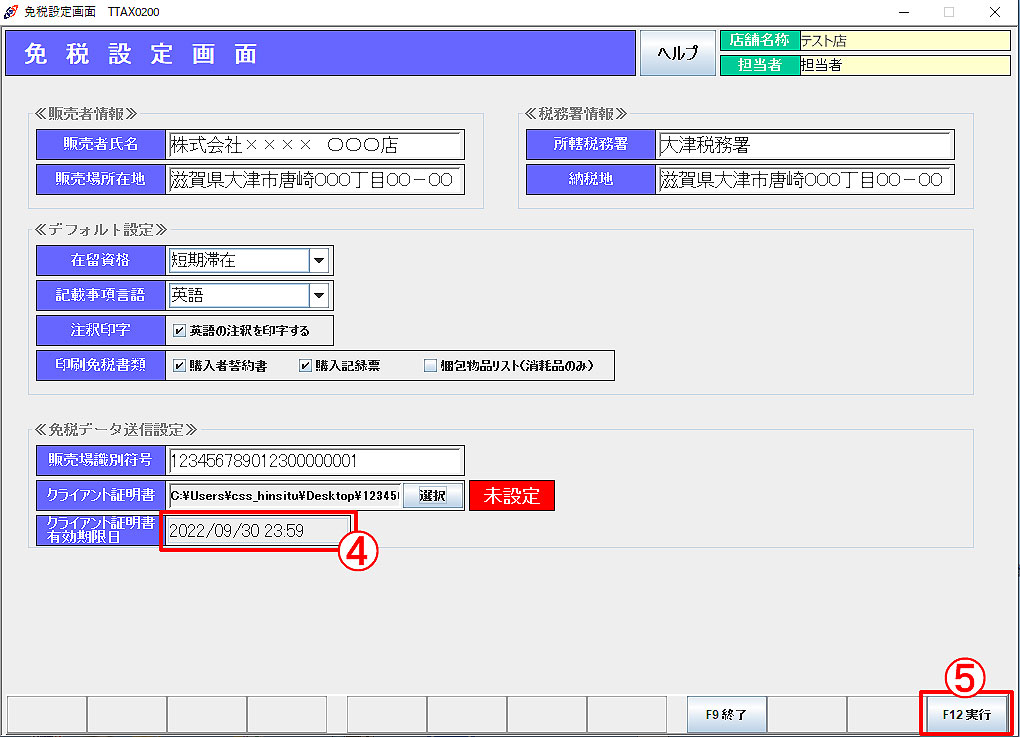The width and height of the screenshot is (1020, 737).
Task: Click the 納税地 input field
Action: pos(804,180)
